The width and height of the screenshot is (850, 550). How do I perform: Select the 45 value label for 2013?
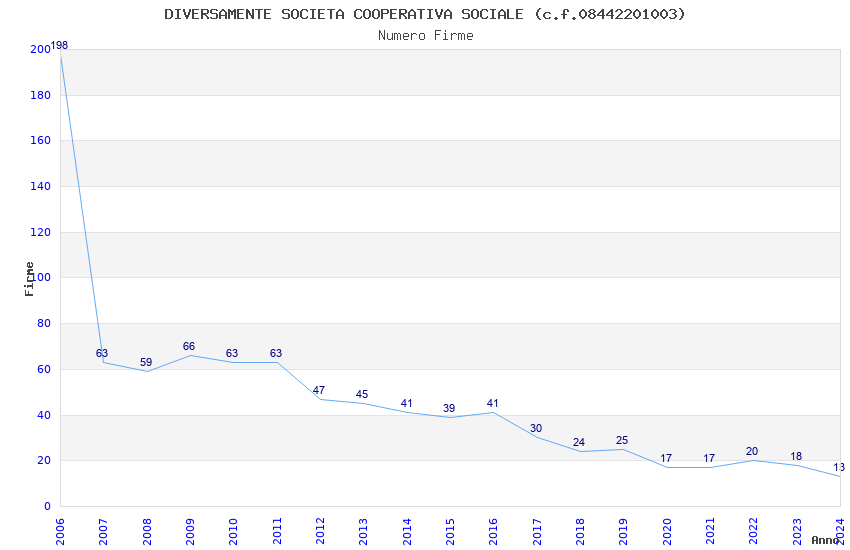pyautogui.click(x=362, y=394)
